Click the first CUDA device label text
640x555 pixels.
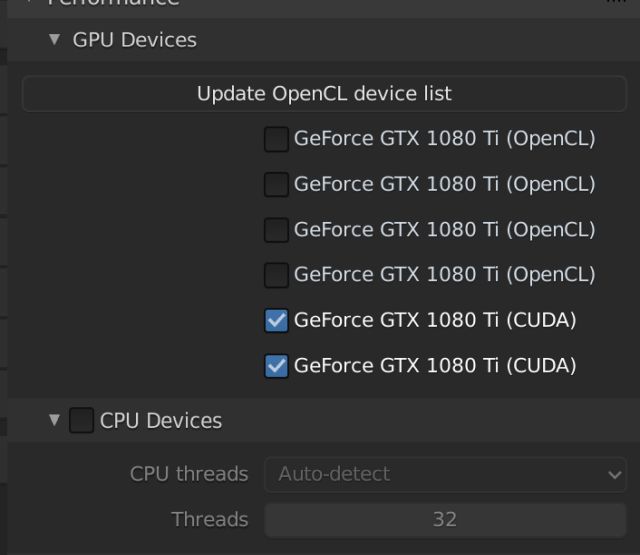435,320
